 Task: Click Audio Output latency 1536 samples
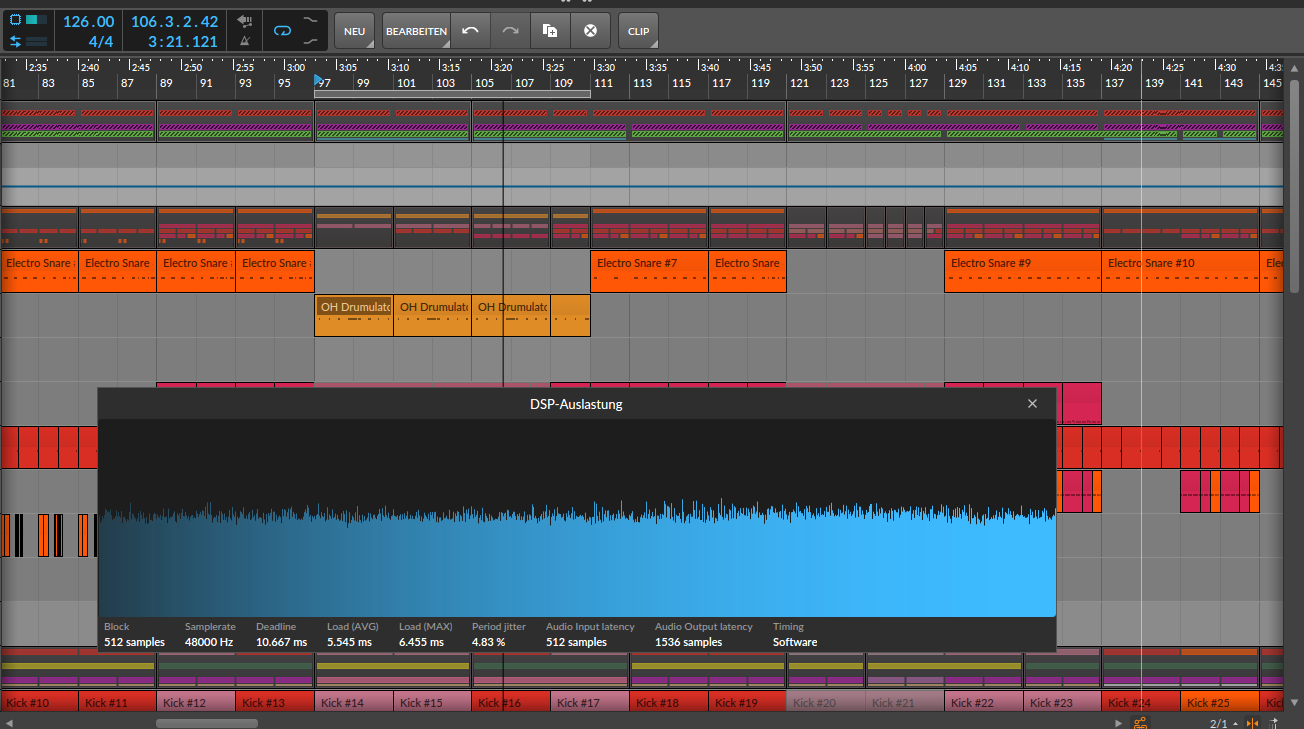pos(688,642)
